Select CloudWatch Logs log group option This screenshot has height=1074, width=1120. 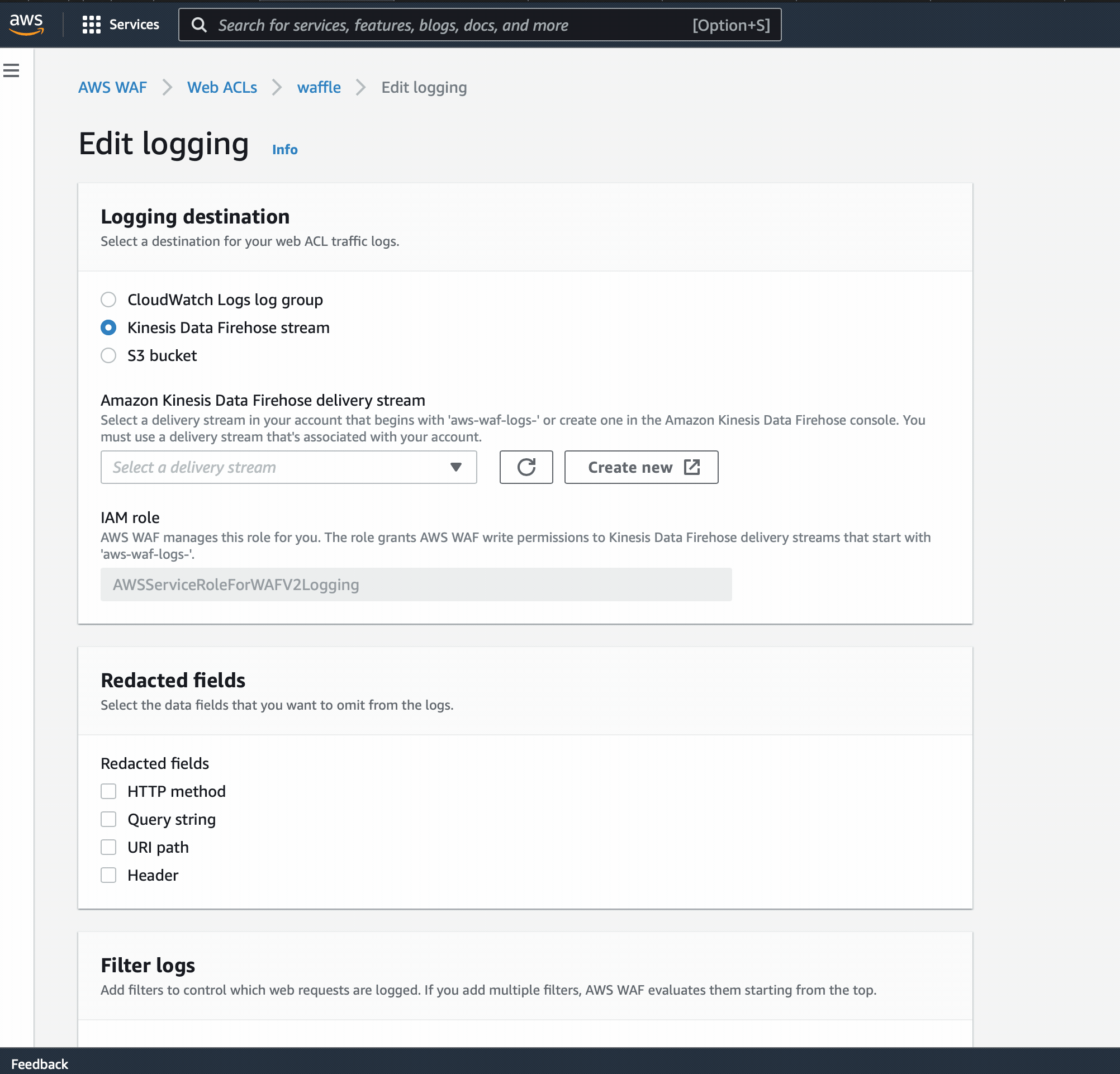coord(108,300)
